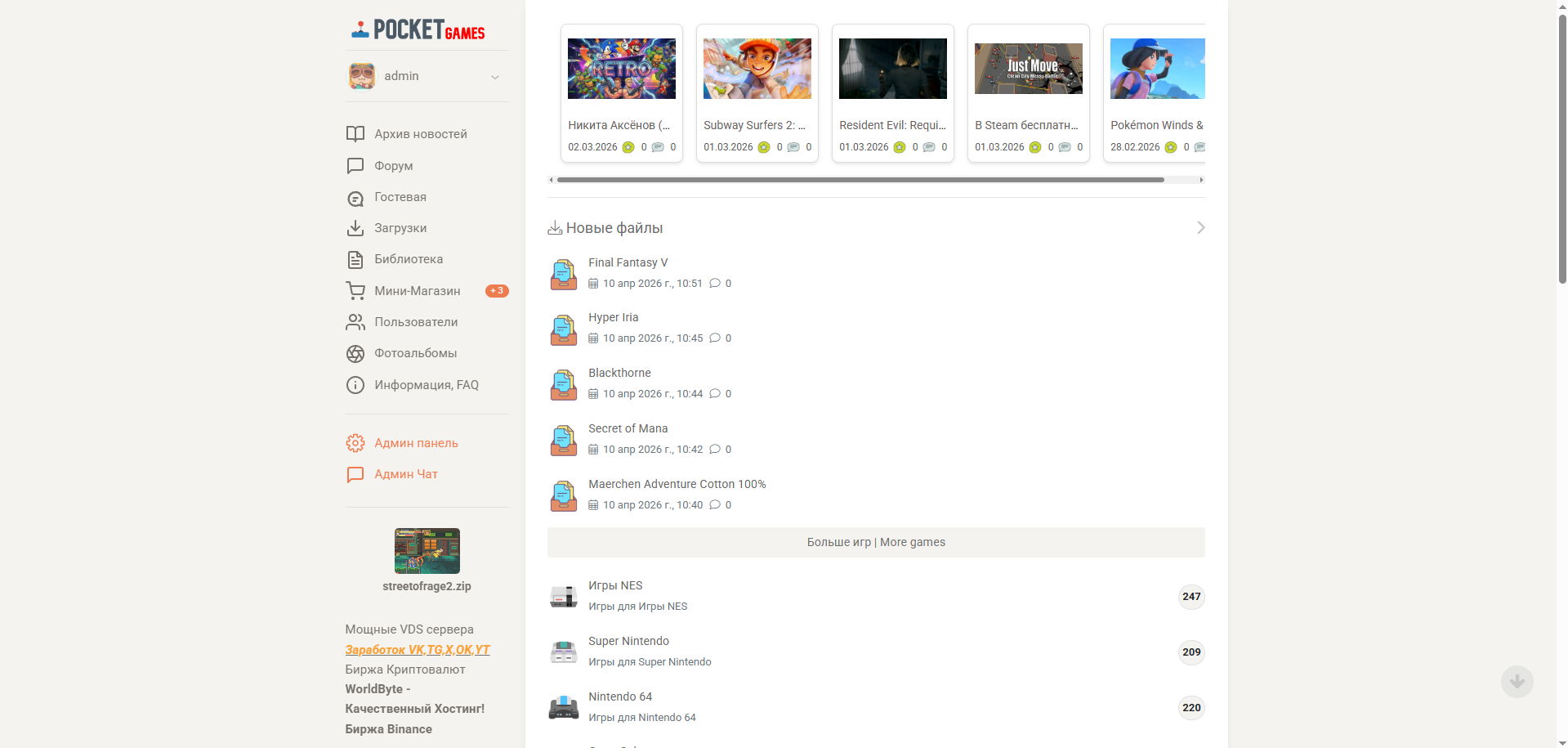Click the news carousel horizontal scrollbar handle
Viewport: 1568px width, 748px height.
860,180
